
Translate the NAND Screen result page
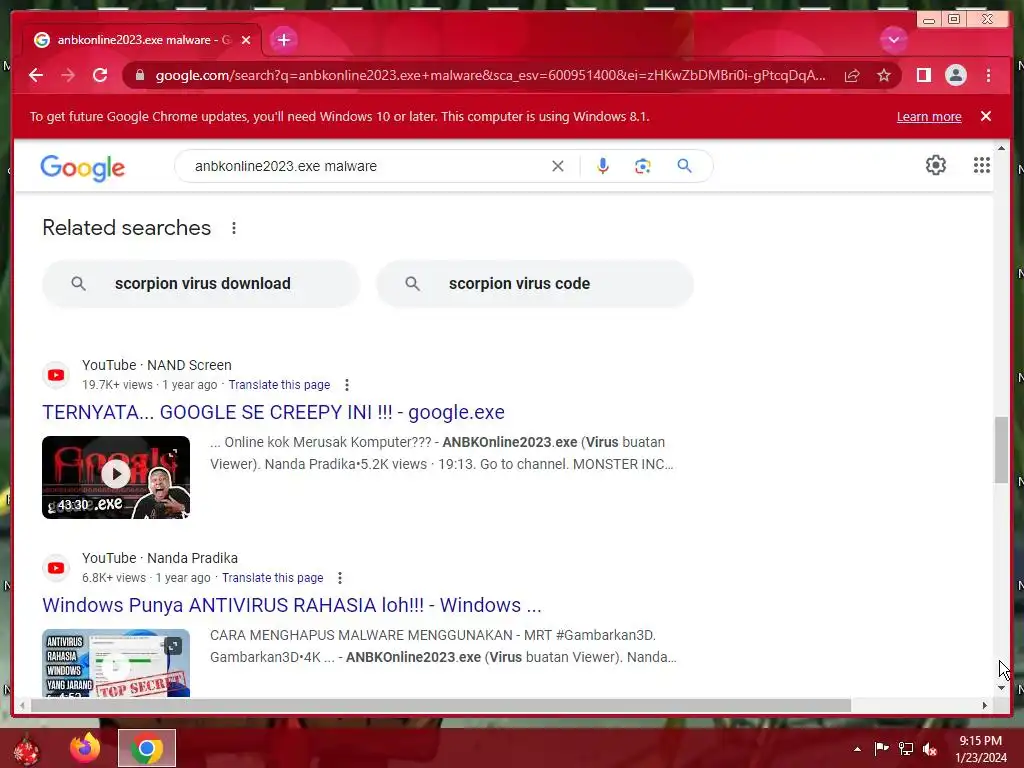(279, 385)
